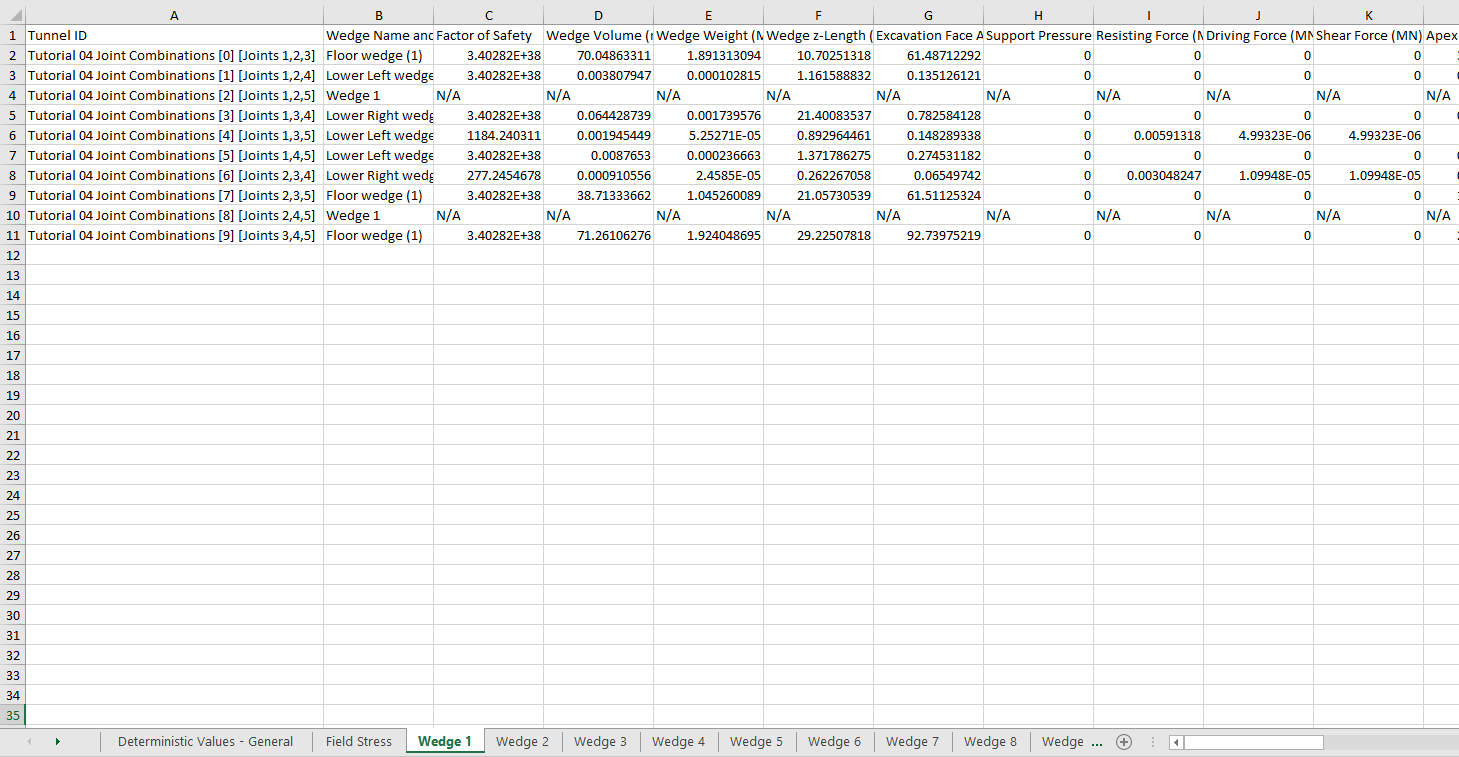
Task: Select row 11 header
Action: (12, 235)
